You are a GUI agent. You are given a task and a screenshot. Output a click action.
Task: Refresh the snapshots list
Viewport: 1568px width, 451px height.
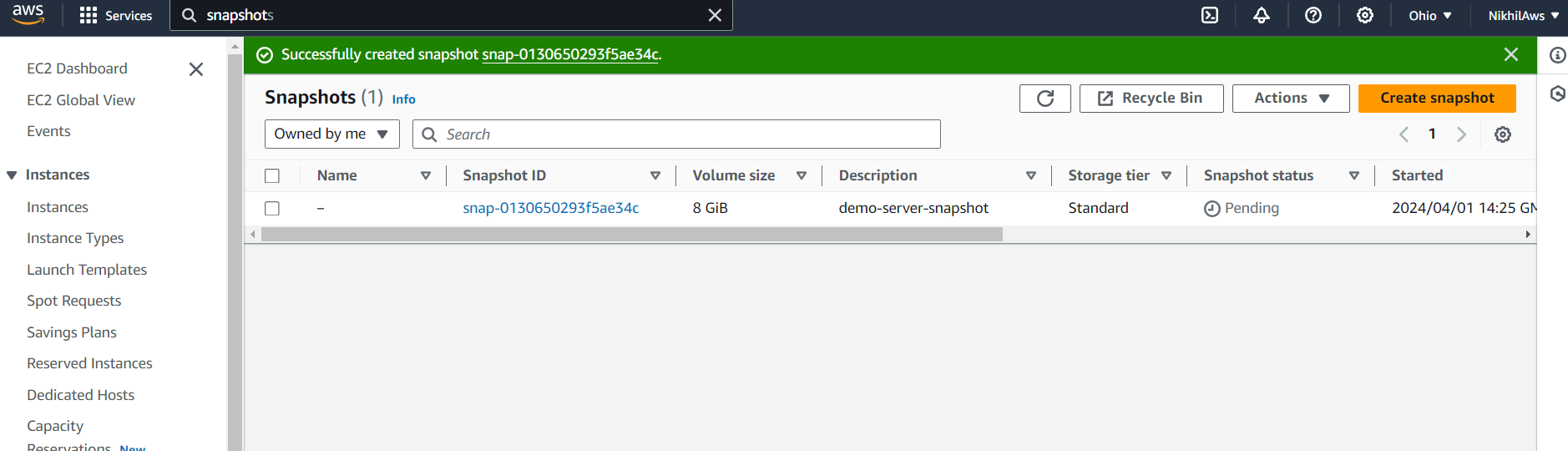tap(1045, 99)
